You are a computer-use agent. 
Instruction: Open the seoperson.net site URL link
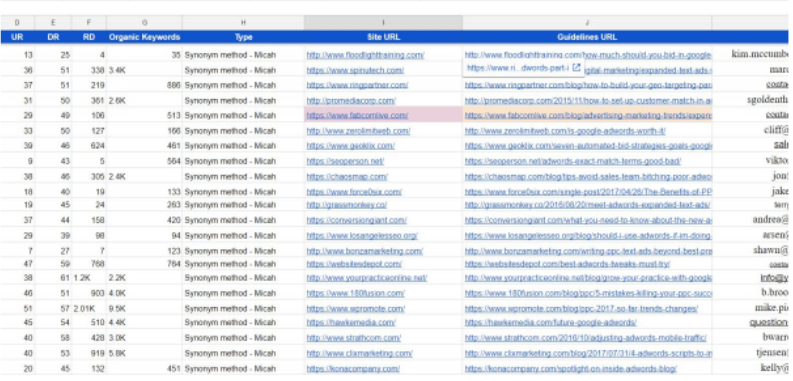(345, 161)
